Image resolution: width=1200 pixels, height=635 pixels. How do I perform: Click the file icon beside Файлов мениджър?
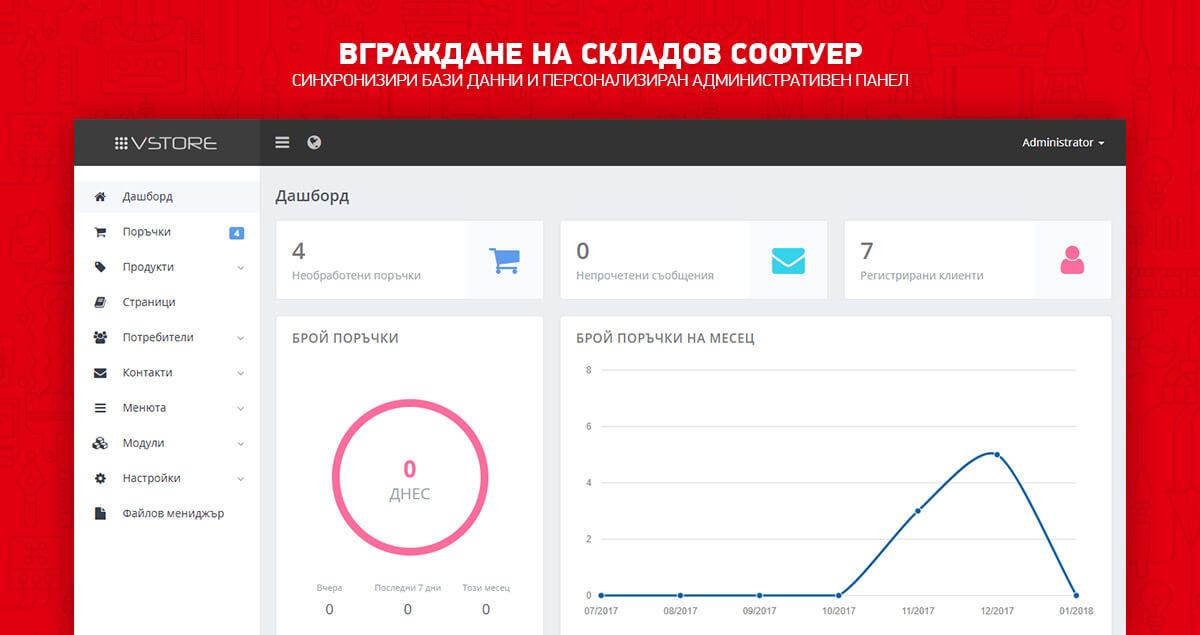tap(100, 514)
